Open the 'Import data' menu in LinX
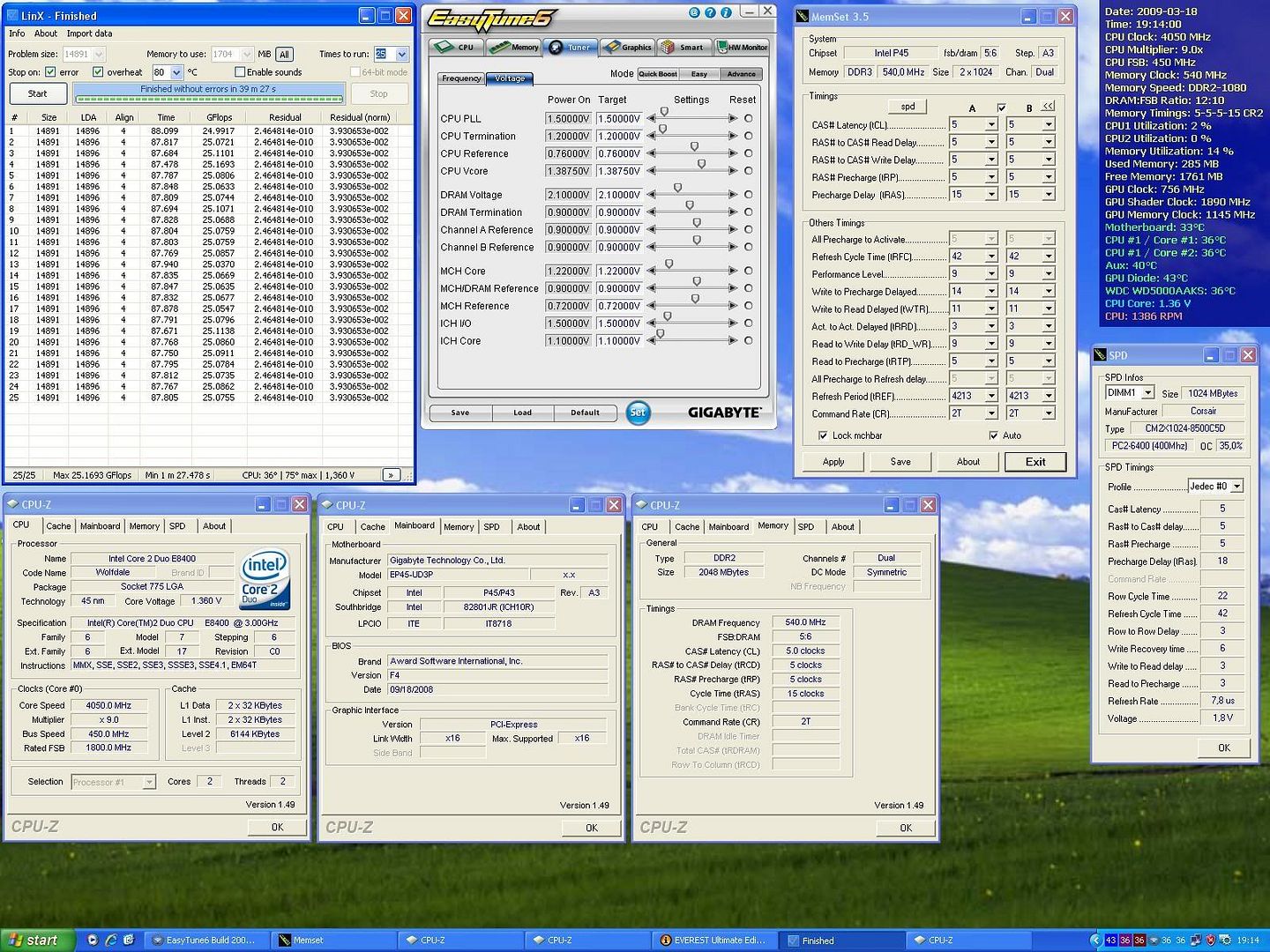This screenshot has height=952, width=1270. (89, 33)
